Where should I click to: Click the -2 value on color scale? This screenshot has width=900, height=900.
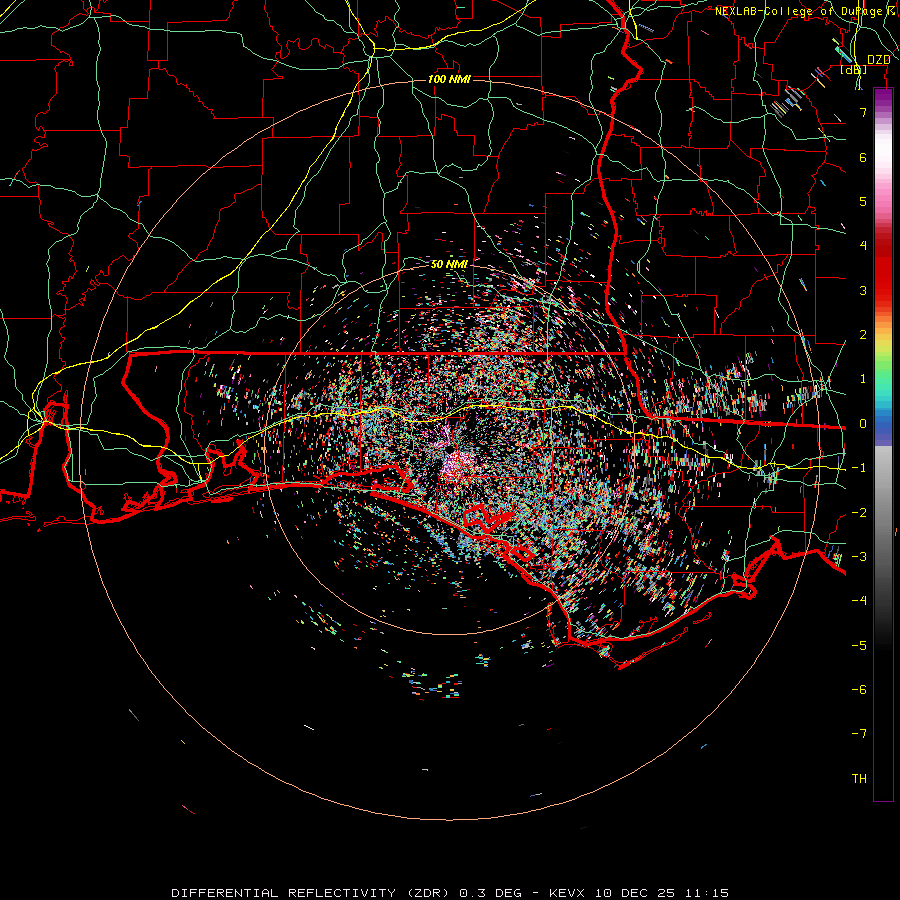point(859,513)
